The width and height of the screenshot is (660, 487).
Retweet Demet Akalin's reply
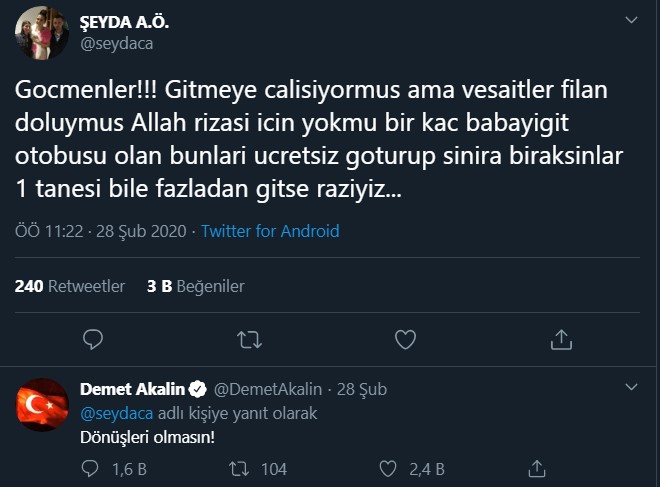(x=239, y=469)
